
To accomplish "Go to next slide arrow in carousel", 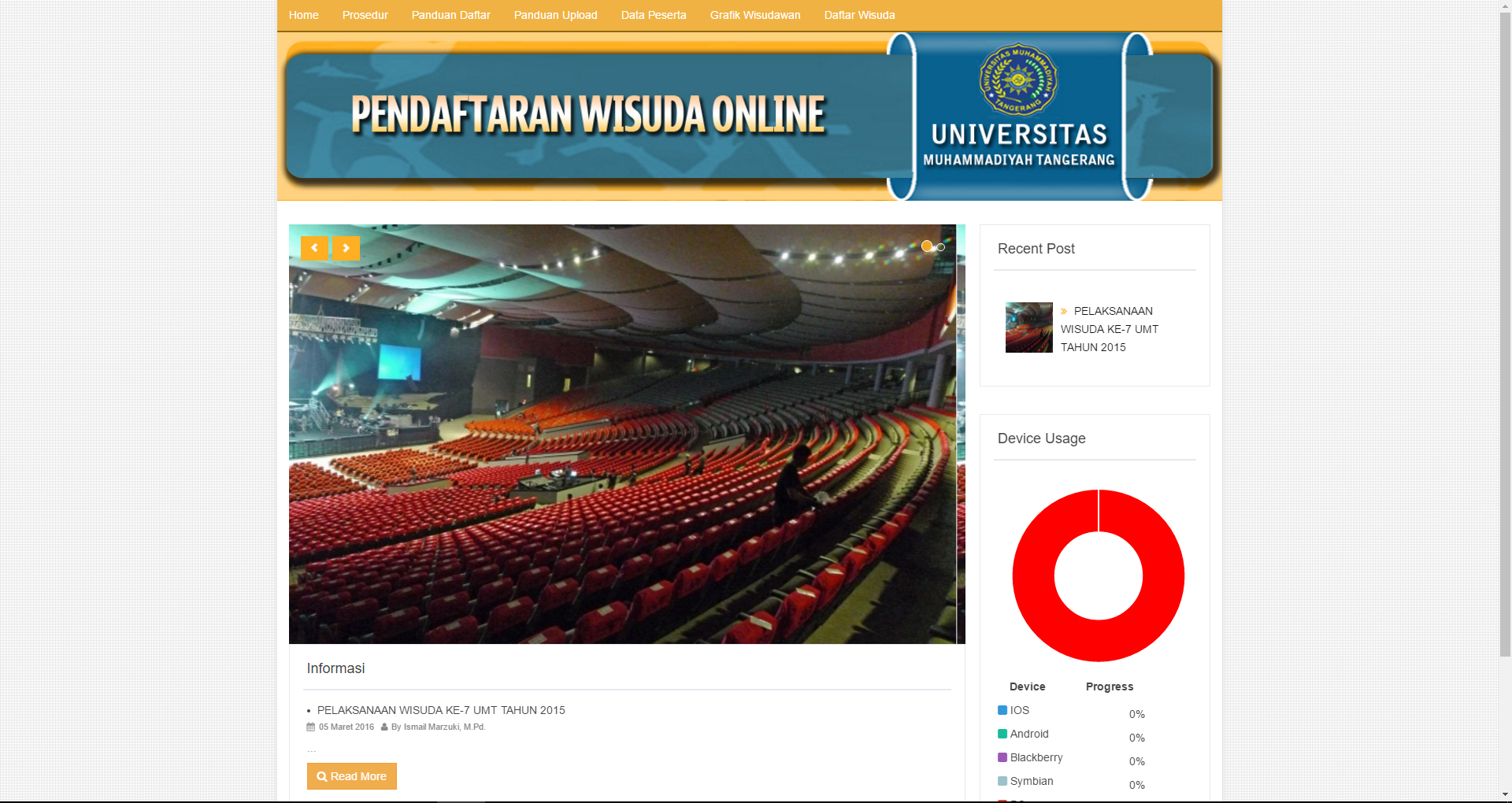I will coord(346,248).
